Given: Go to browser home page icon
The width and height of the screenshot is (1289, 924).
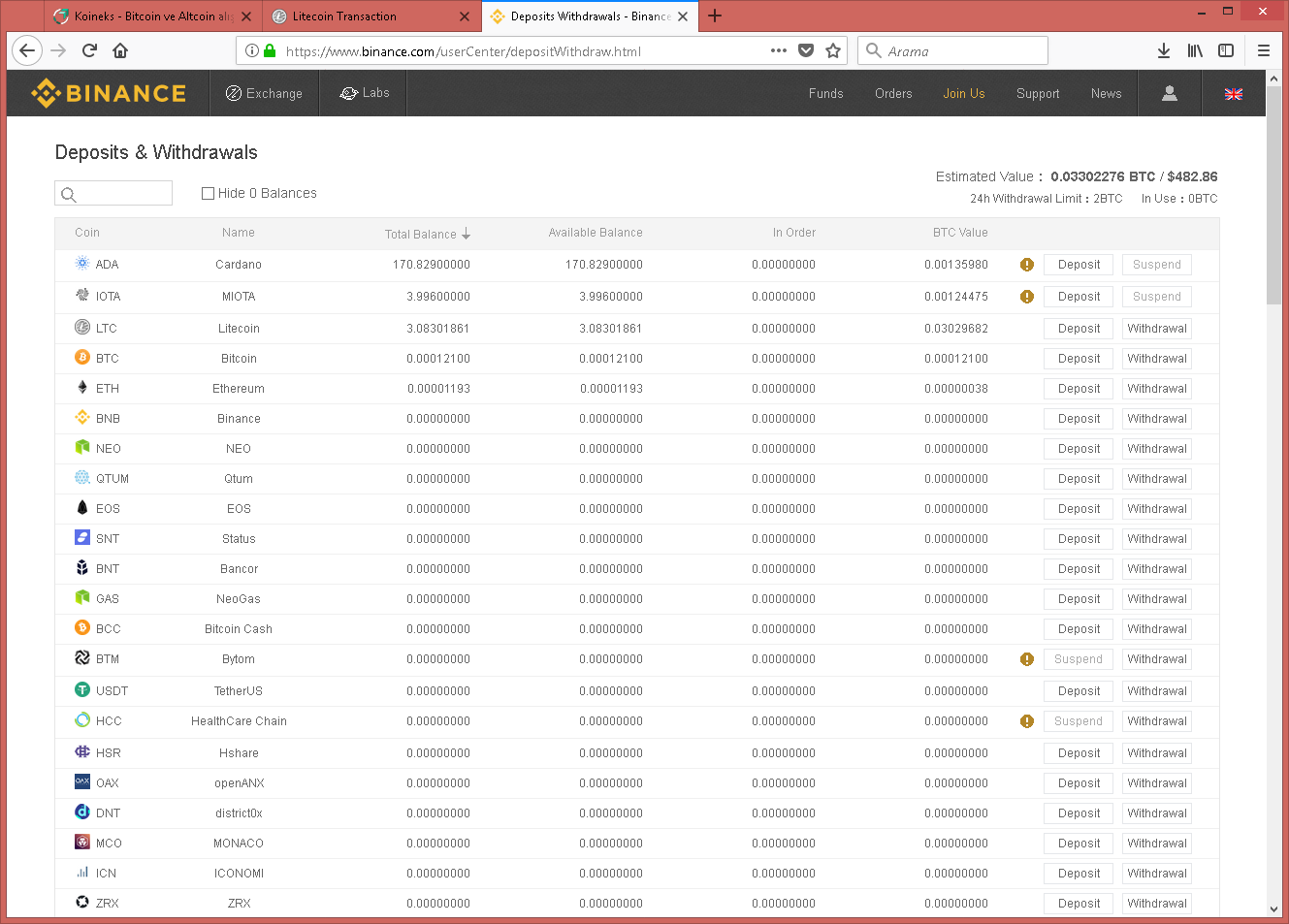Looking at the screenshot, I should [120, 50].
